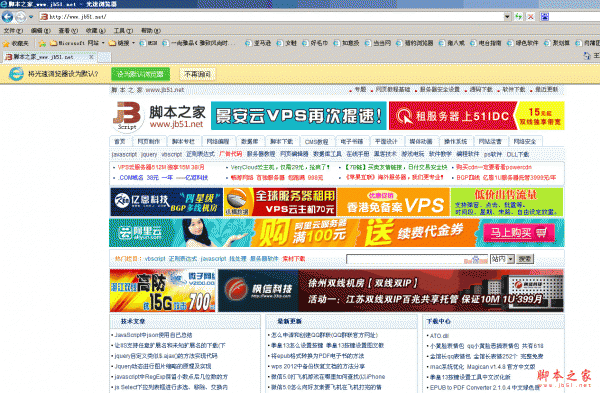Open the 网络安全 navigation tab

525,142
